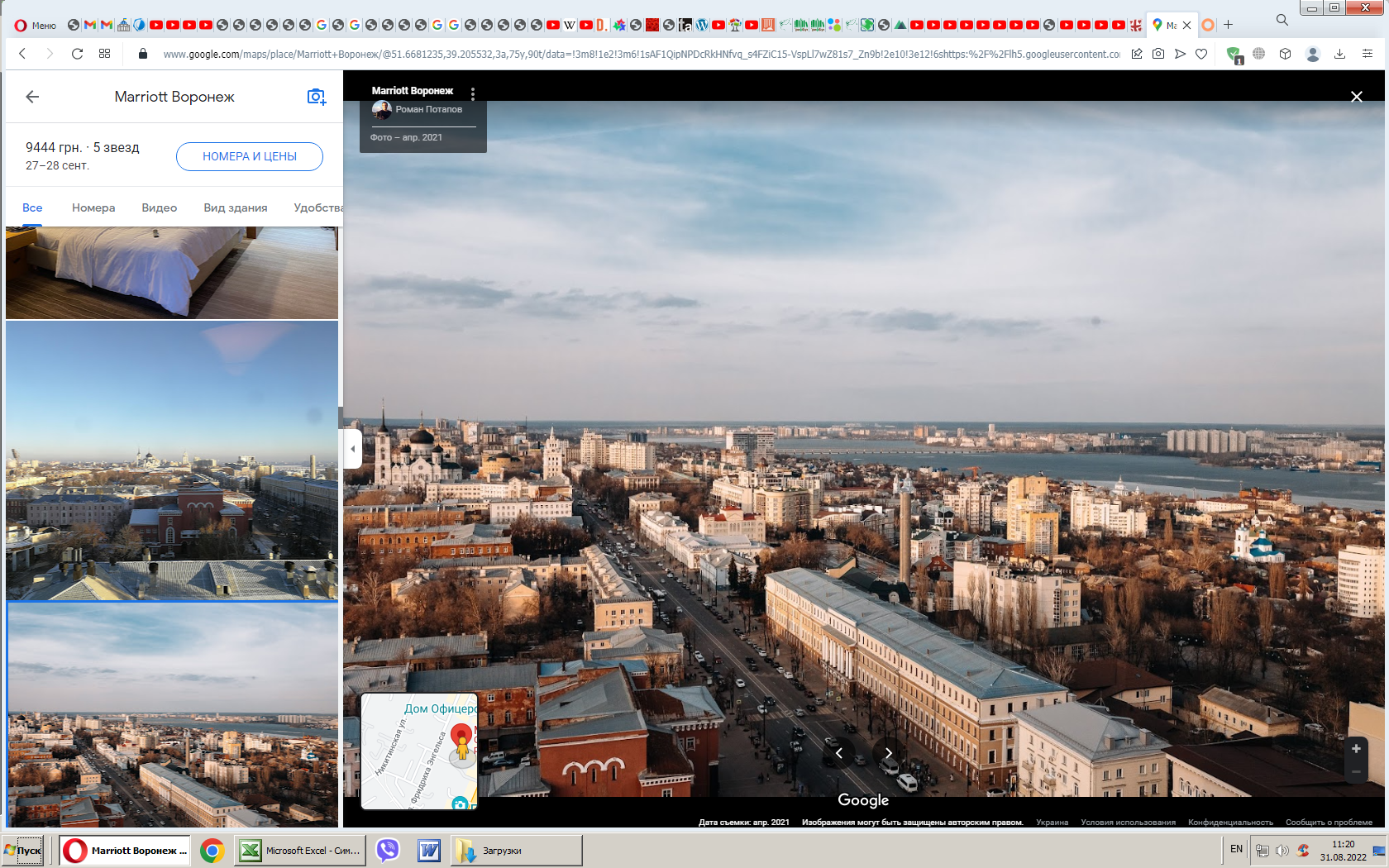Select the Удобства tab
The height and width of the screenshot is (868, 1389).
click(x=318, y=207)
